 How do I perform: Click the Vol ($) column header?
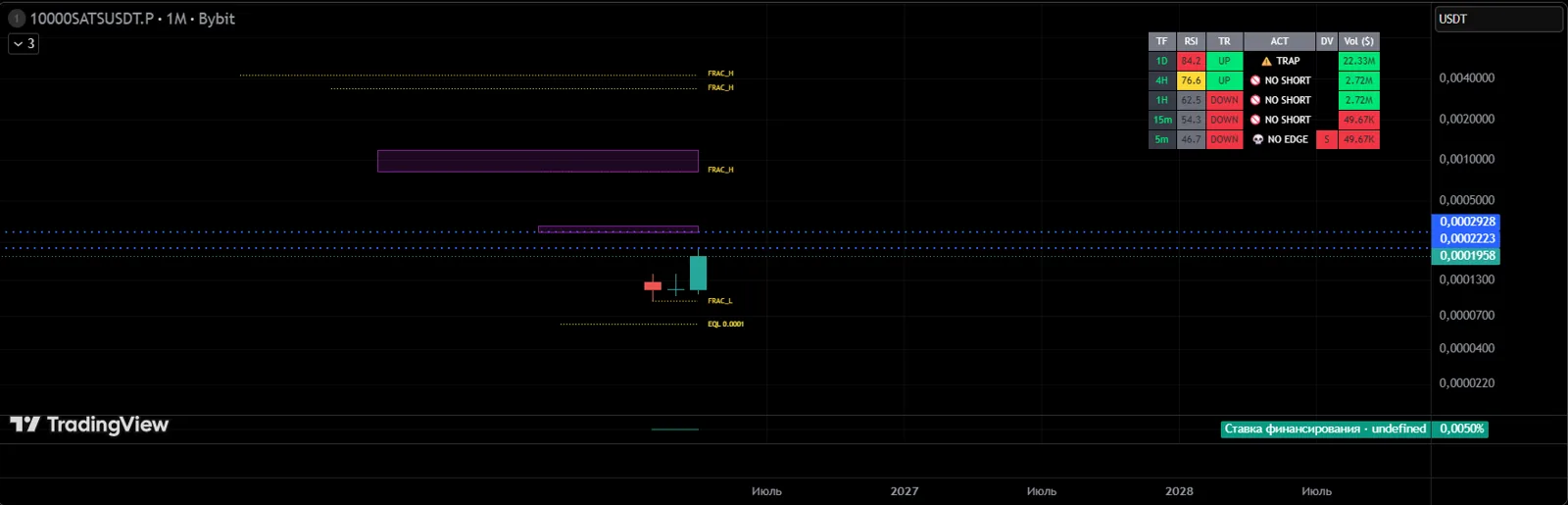1358,41
